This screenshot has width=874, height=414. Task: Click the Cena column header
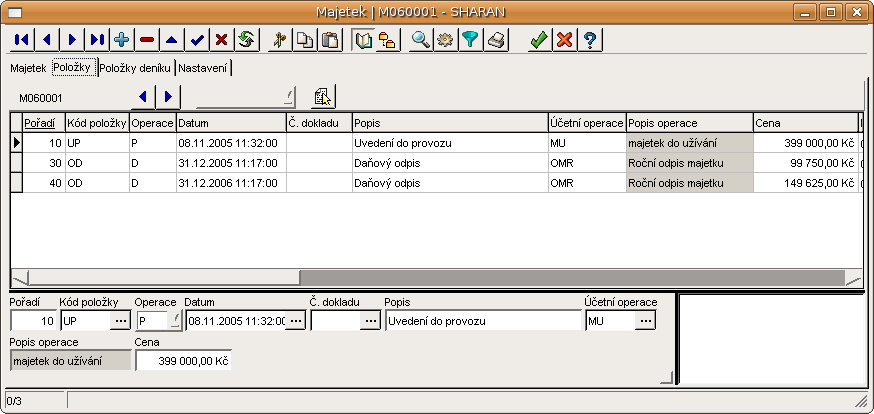pyautogui.click(x=805, y=122)
